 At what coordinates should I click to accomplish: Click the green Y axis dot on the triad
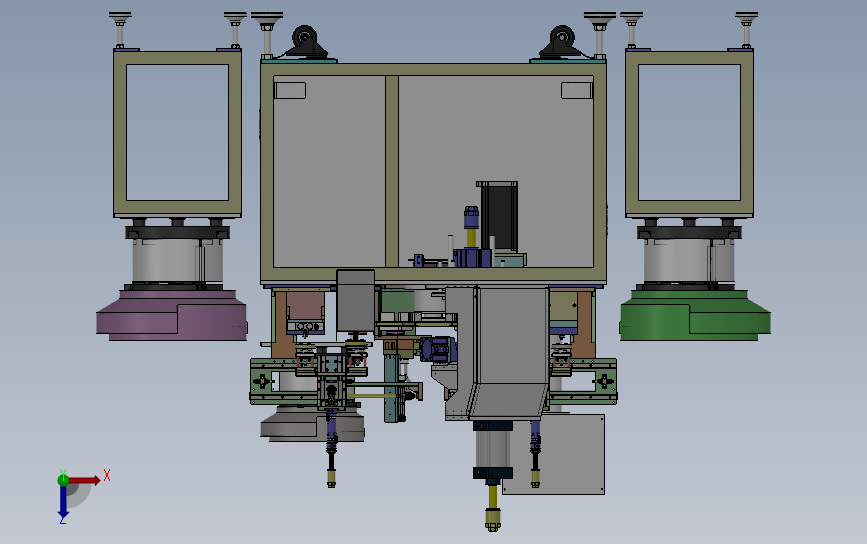[63, 480]
